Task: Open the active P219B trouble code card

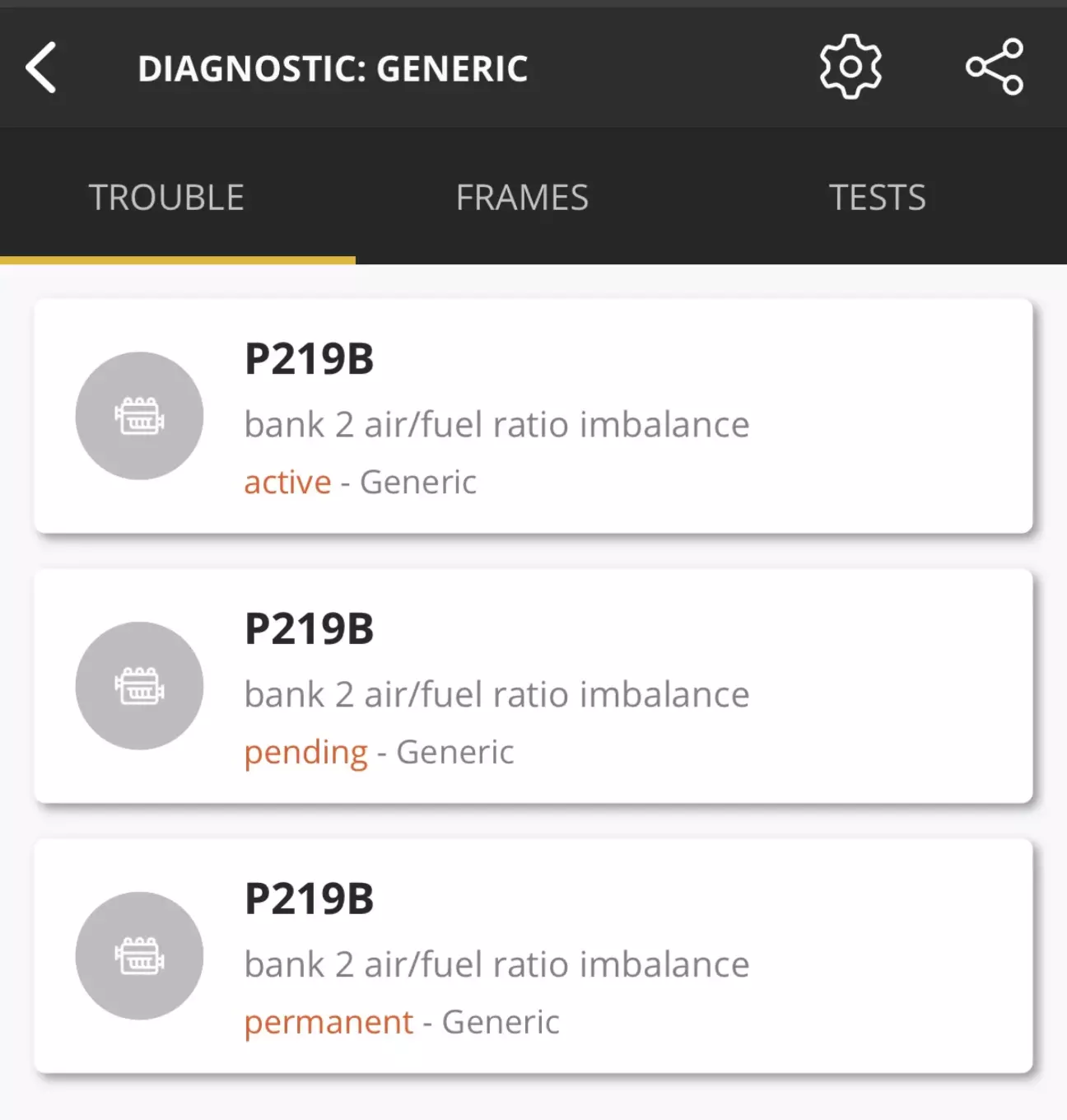Action: [533, 416]
